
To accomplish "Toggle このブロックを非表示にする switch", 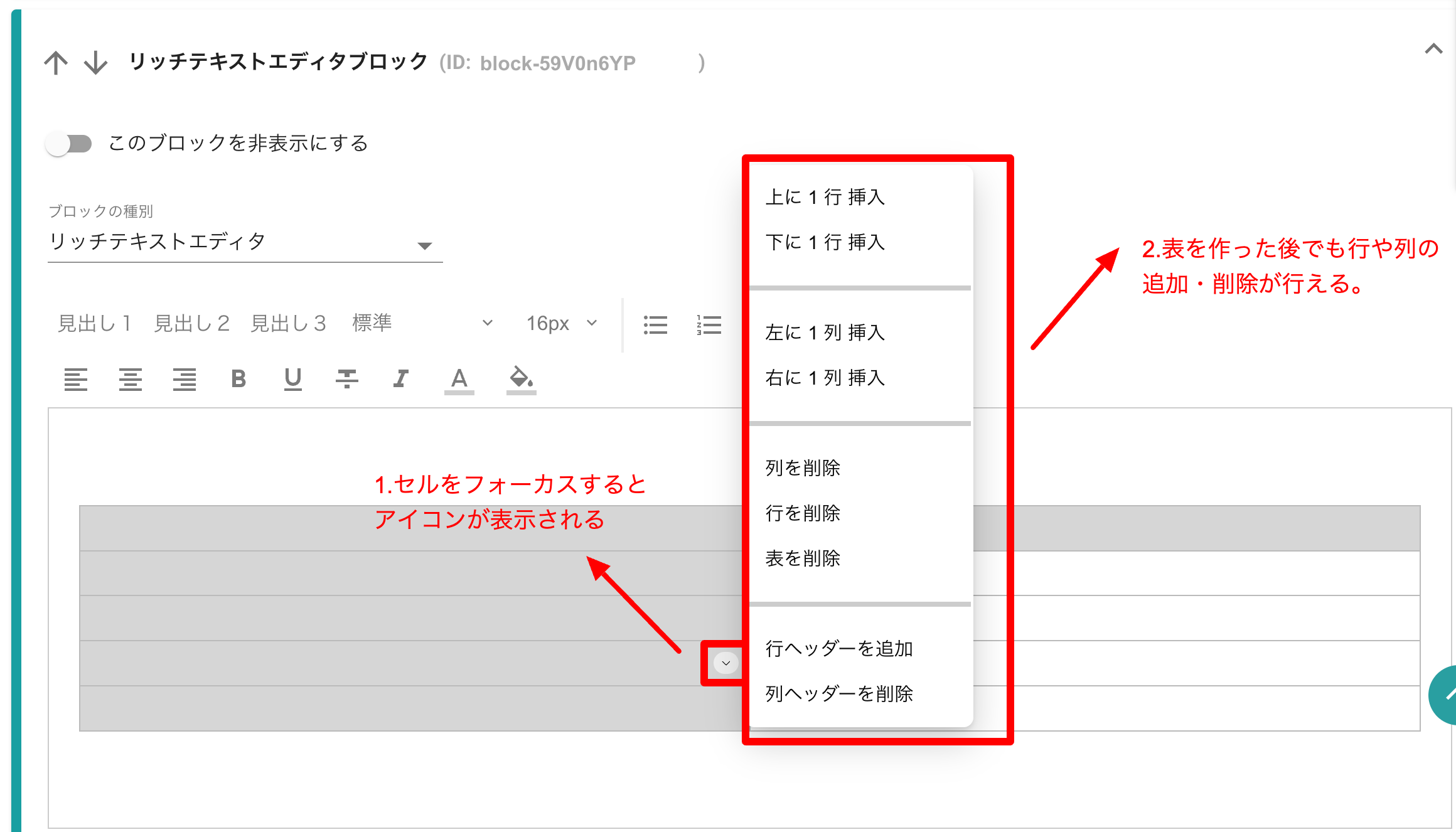I will [69, 144].
